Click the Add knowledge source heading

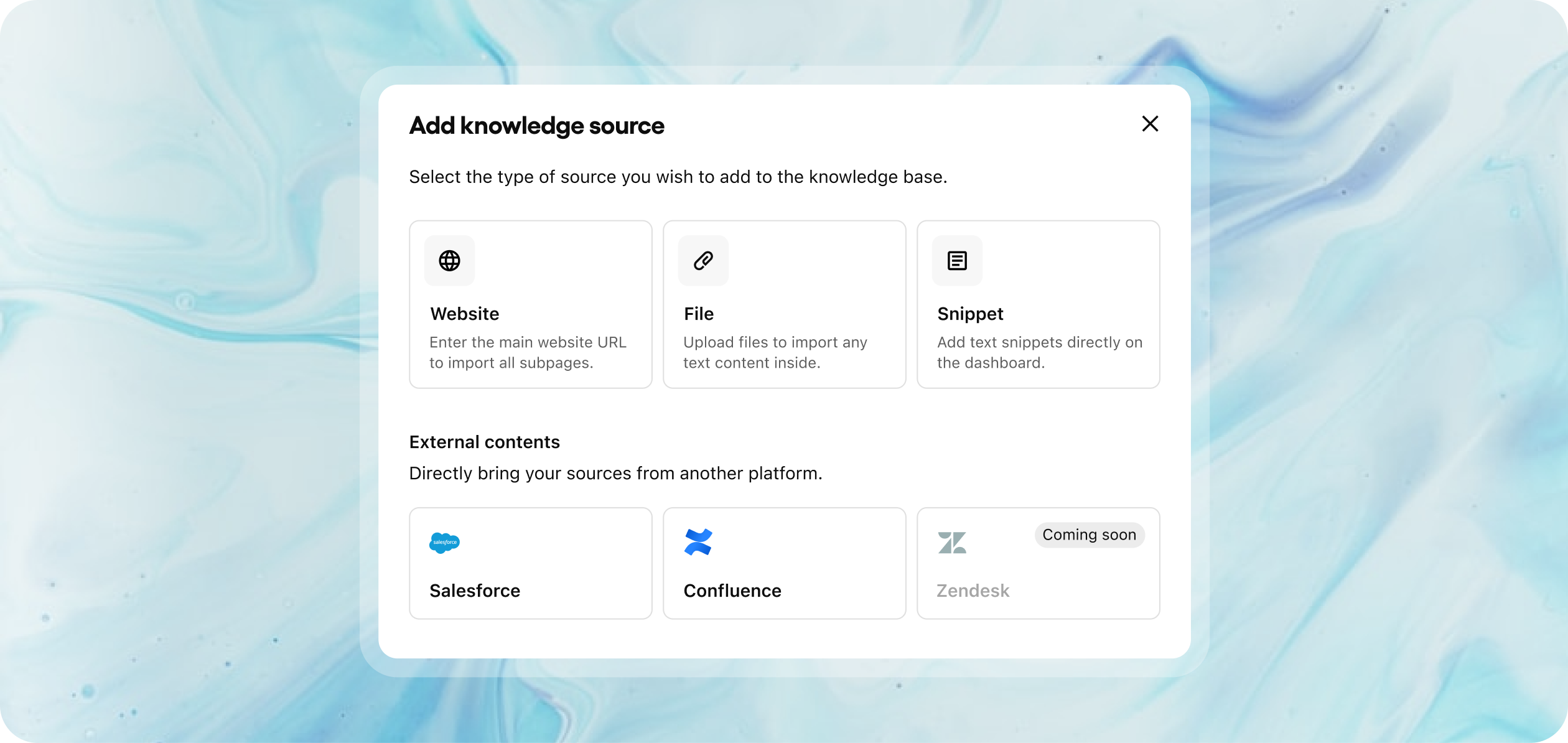pyautogui.click(x=536, y=126)
